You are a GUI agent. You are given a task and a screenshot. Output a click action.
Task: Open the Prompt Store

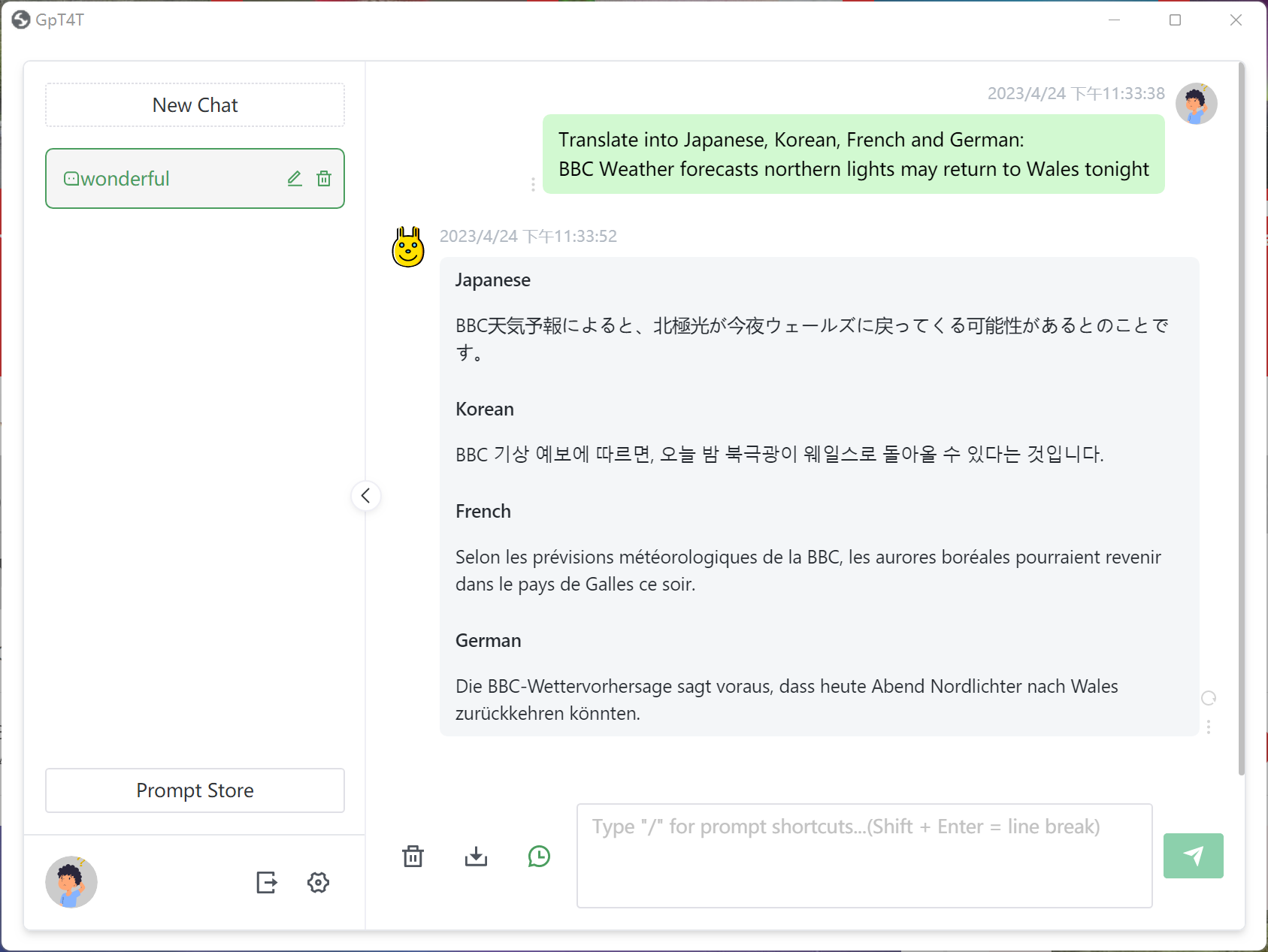195,790
